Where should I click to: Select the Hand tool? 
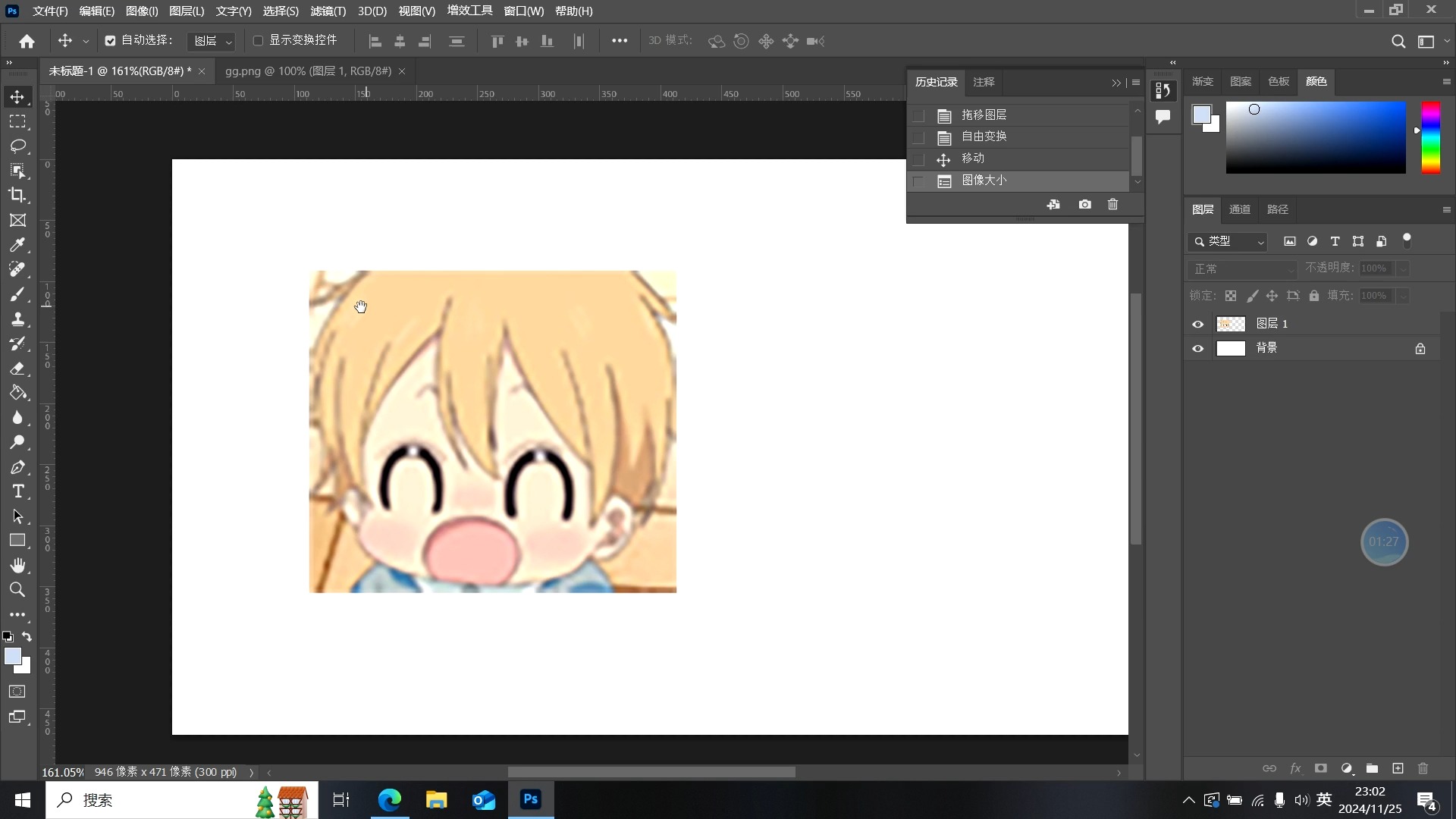(17, 566)
